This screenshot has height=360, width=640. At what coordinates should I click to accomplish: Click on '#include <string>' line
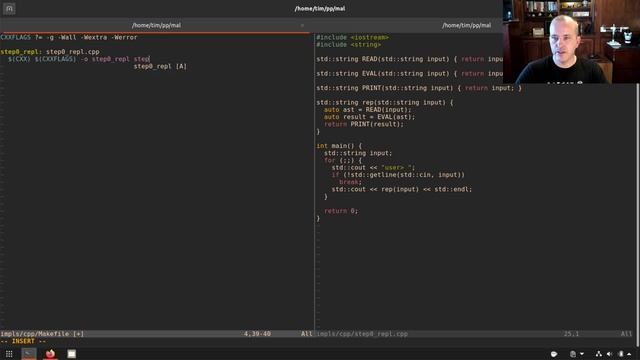pyautogui.click(x=349, y=44)
